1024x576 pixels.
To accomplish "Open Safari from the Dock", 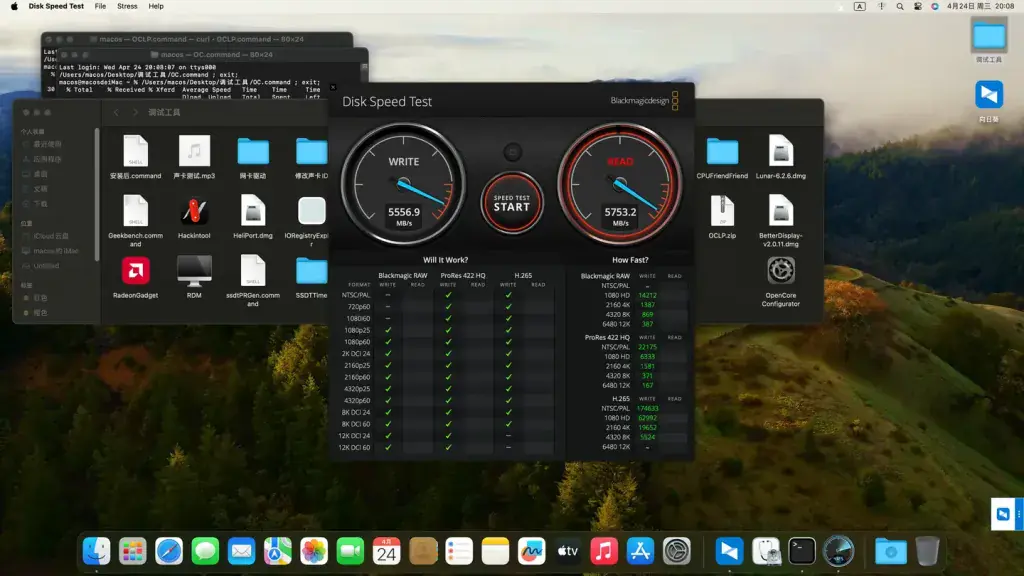I will [x=169, y=551].
